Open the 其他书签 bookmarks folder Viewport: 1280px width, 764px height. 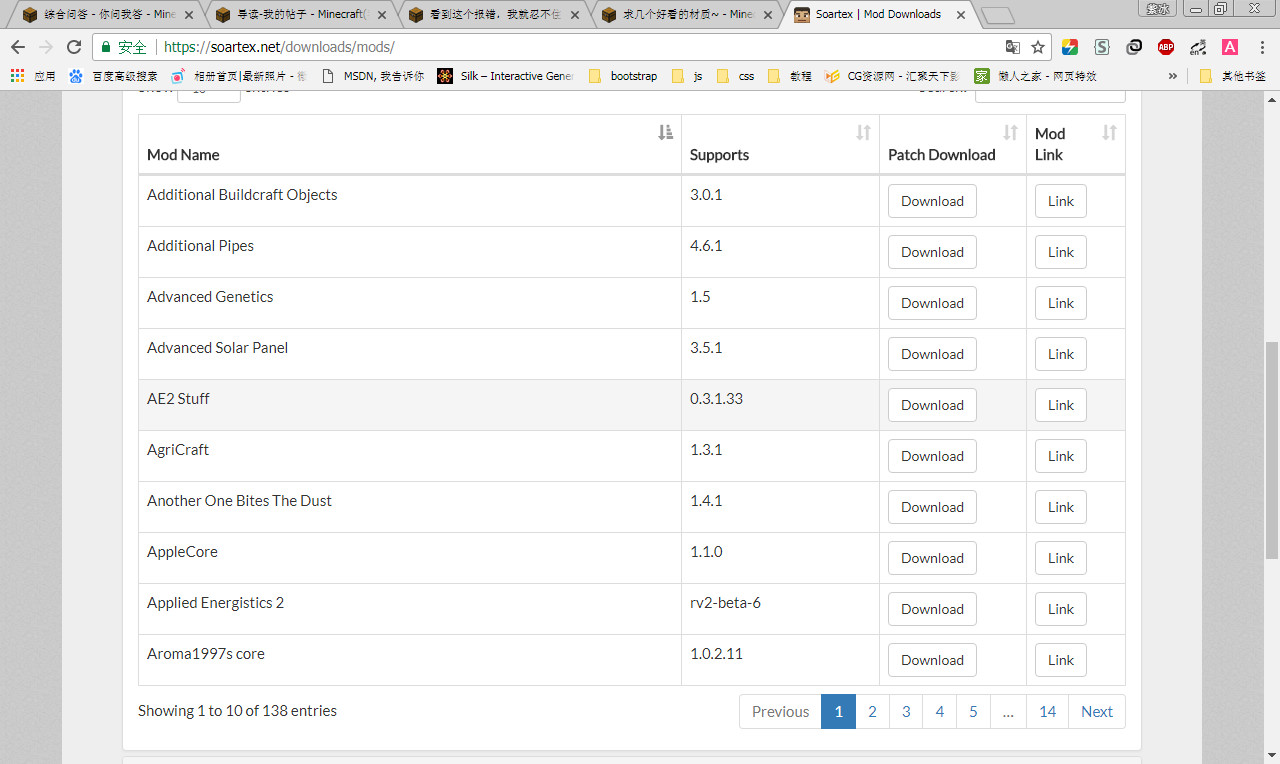coord(1232,76)
